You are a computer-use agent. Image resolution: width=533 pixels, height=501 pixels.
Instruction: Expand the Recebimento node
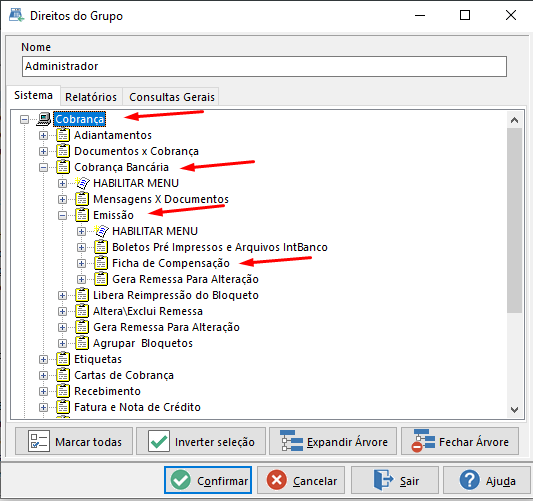tap(43, 391)
